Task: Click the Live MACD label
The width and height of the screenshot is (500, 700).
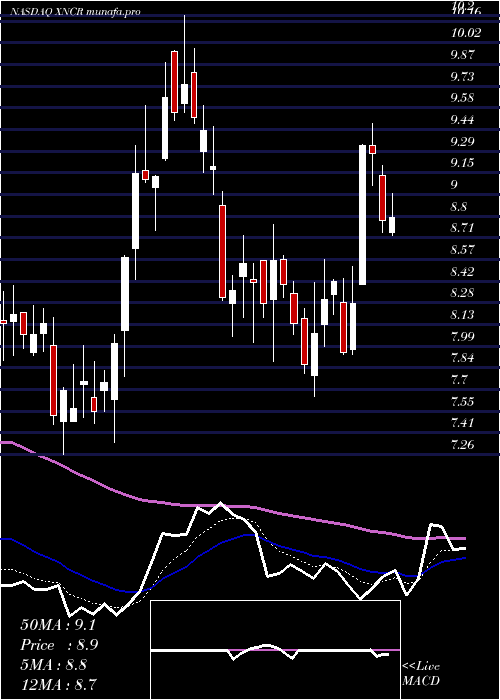Action: pyautogui.click(x=421, y=673)
